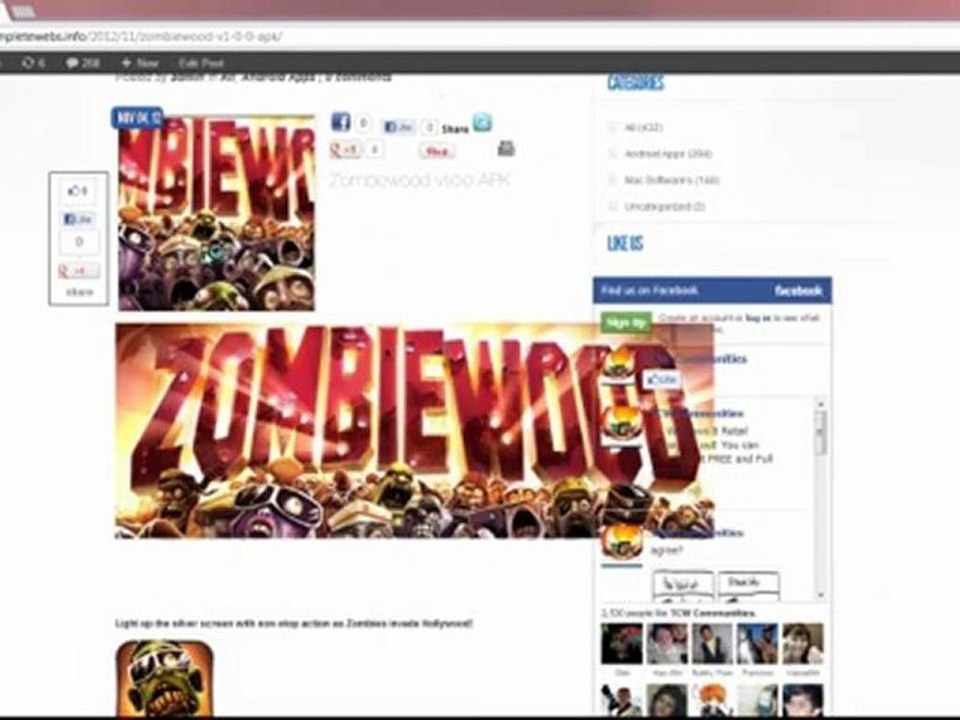Click the Google +1 button above the title
Screen dimensions: 960x720
click(x=345, y=149)
